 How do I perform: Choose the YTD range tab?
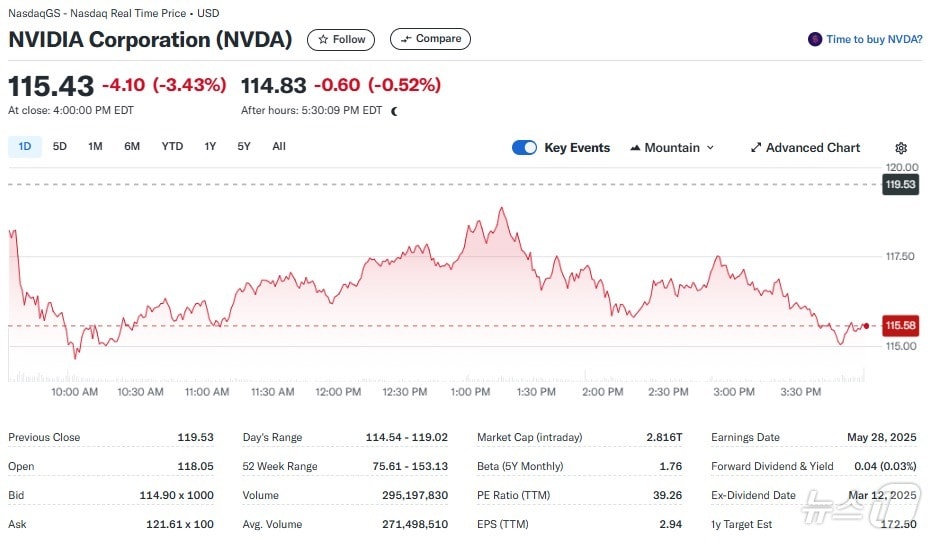pyautogui.click(x=172, y=147)
